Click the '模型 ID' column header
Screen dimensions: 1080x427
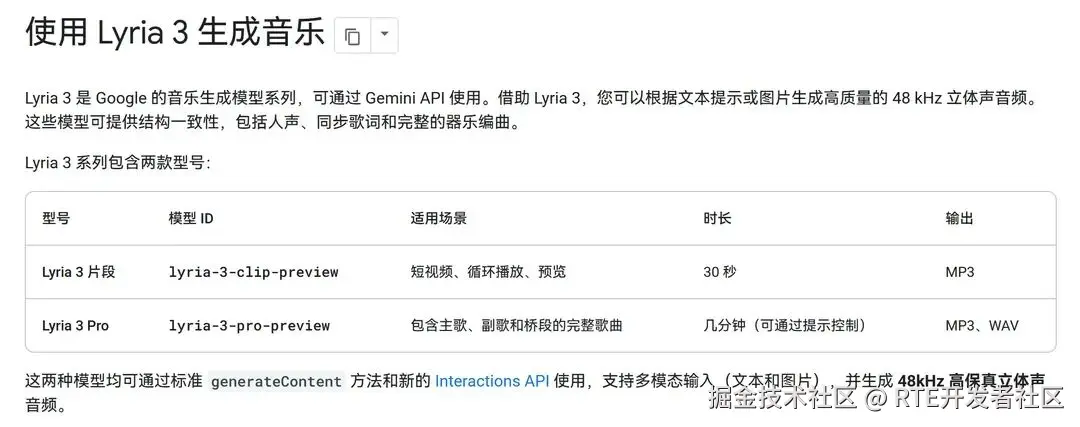click(x=191, y=218)
